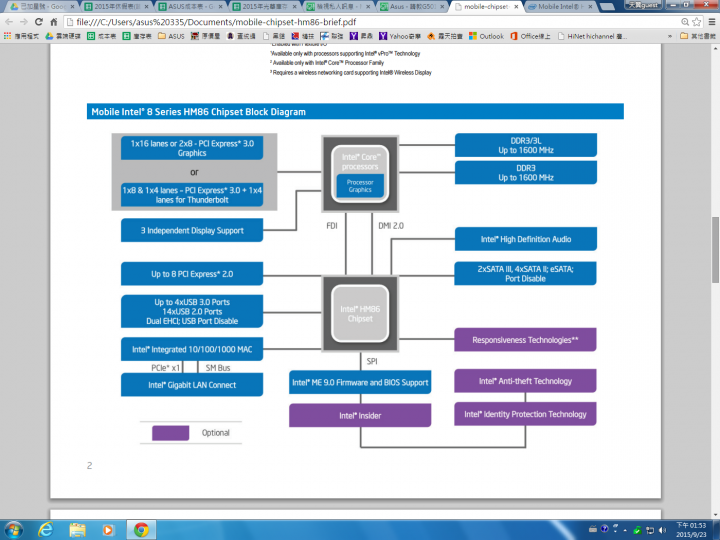
Task: Launch Internet Explorer from taskbar
Action: tap(45, 530)
